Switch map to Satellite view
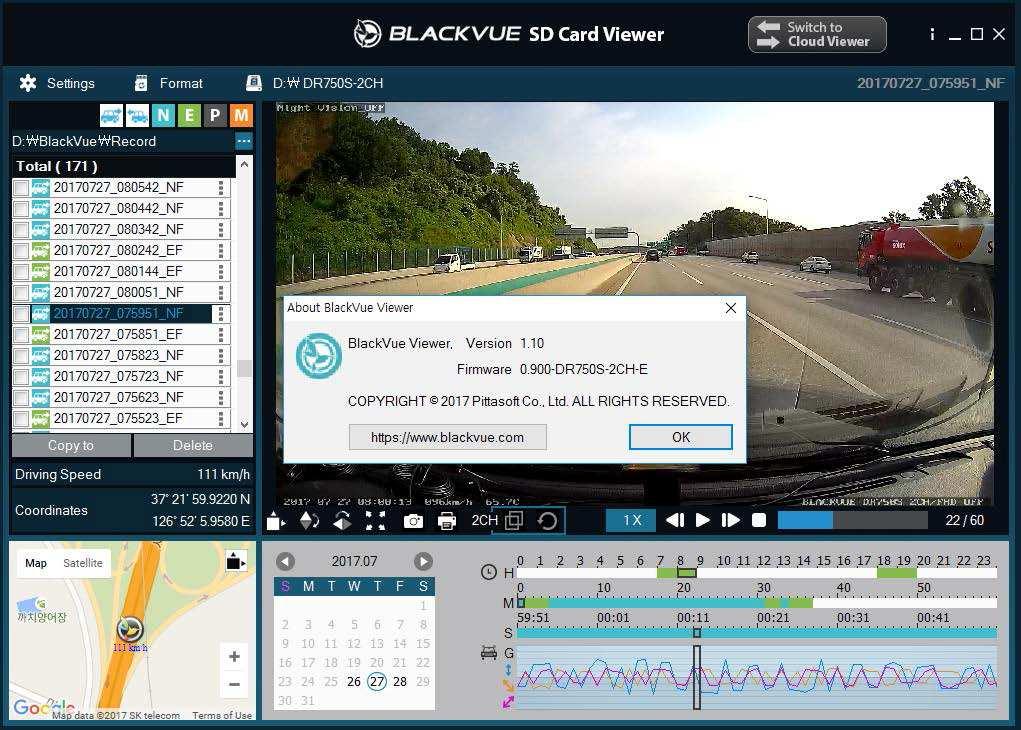Viewport: 1021px width, 730px height. (x=83, y=563)
